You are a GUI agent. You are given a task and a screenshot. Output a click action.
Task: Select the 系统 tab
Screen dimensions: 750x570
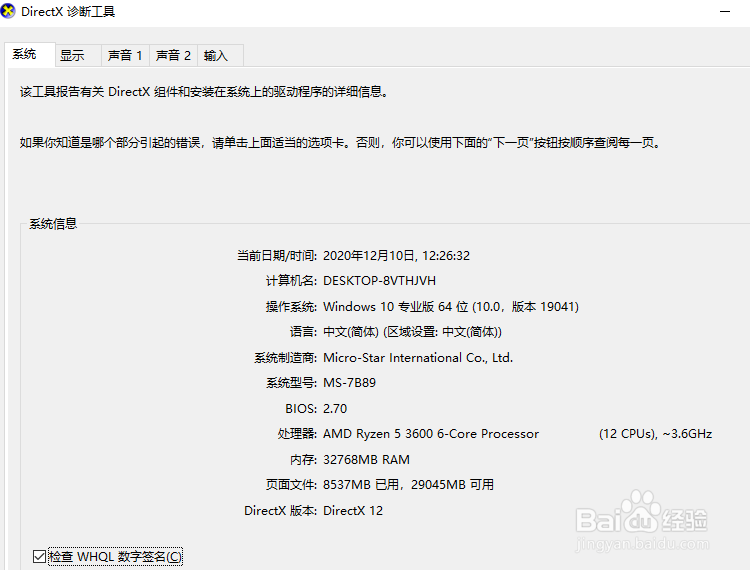pos(30,55)
